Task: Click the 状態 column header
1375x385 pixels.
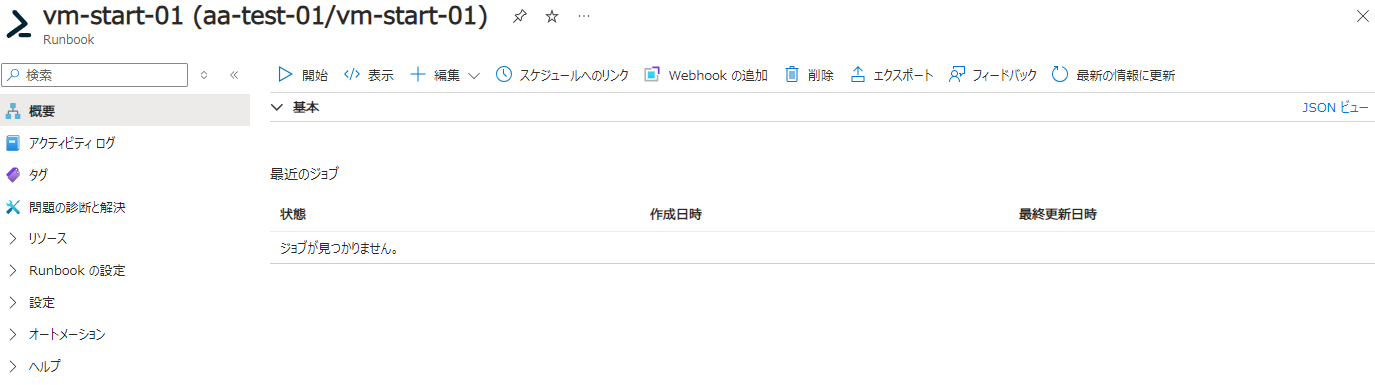Action: (293, 215)
